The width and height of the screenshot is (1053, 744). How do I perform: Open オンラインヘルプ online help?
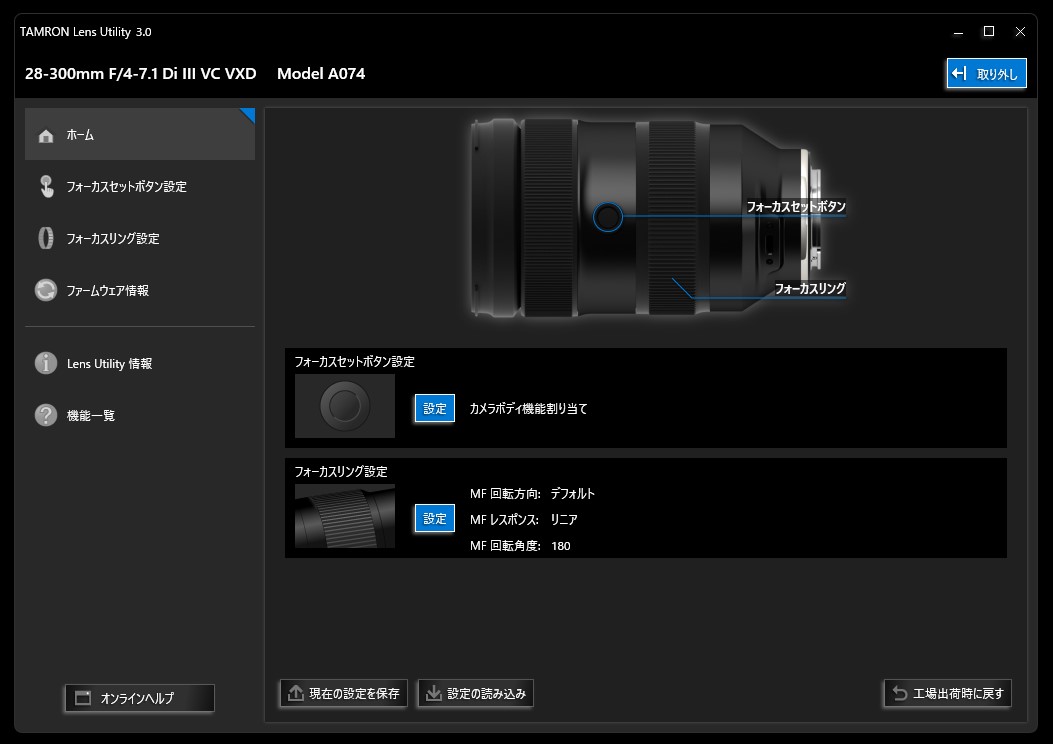click(139, 698)
